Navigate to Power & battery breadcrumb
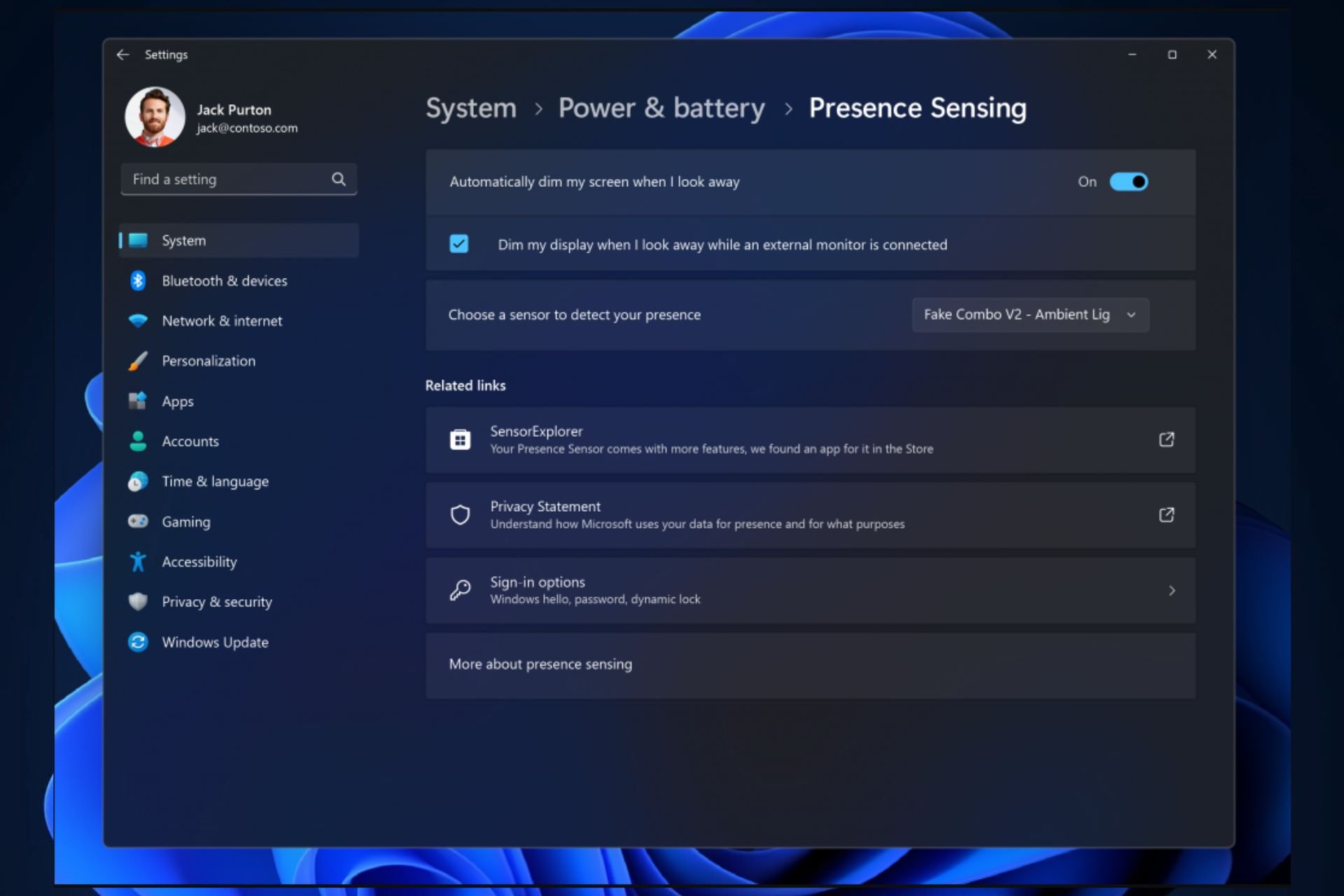Image resolution: width=1344 pixels, height=896 pixels. click(x=661, y=108)
